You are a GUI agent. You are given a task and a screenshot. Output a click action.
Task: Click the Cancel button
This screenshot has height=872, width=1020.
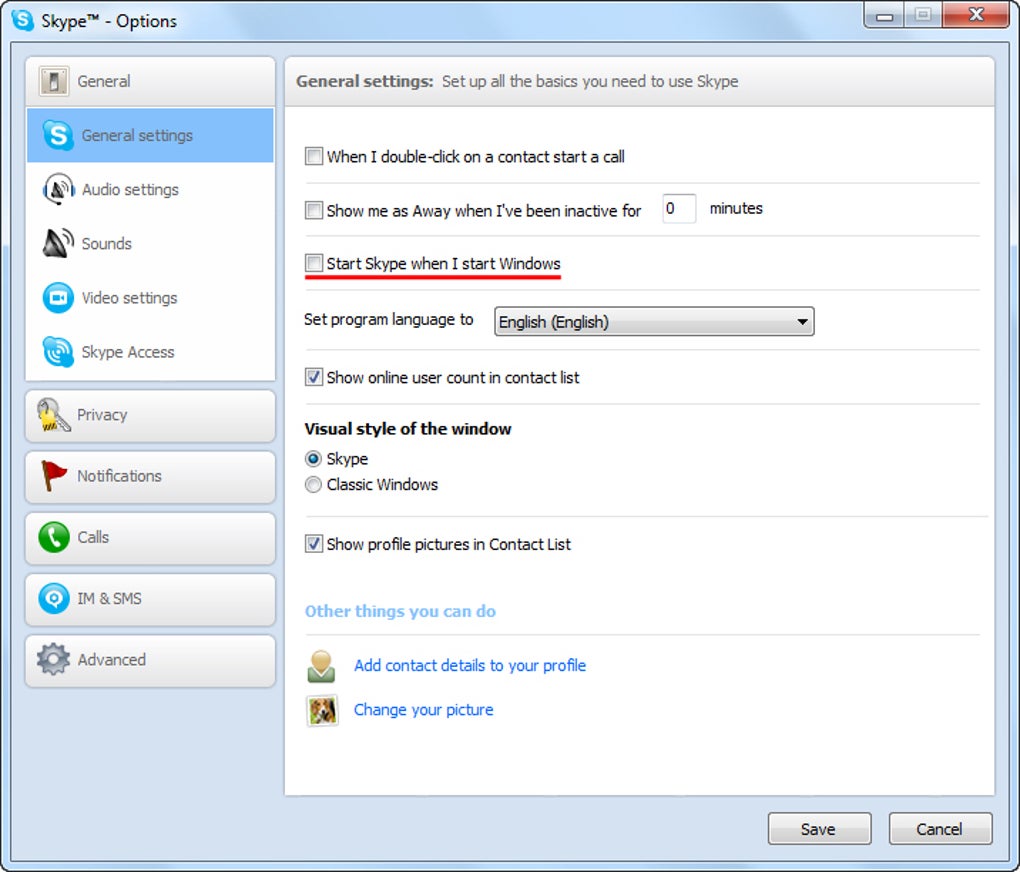point(940,828)
